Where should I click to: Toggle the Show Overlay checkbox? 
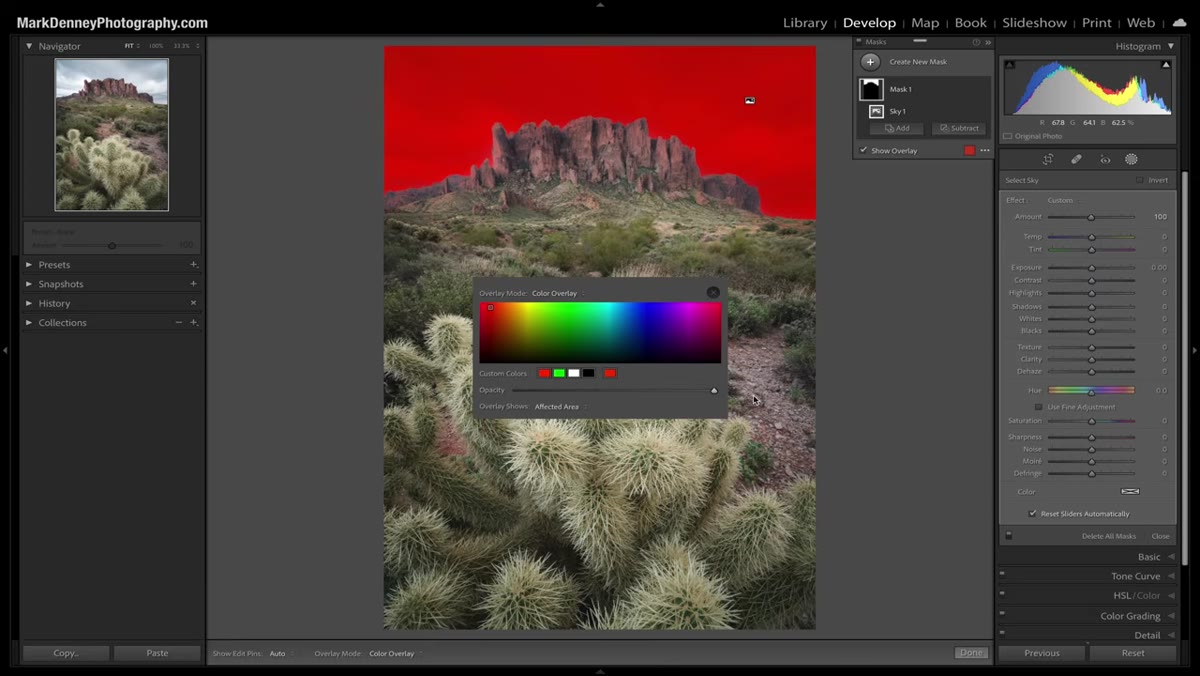[x=863, y=151]
